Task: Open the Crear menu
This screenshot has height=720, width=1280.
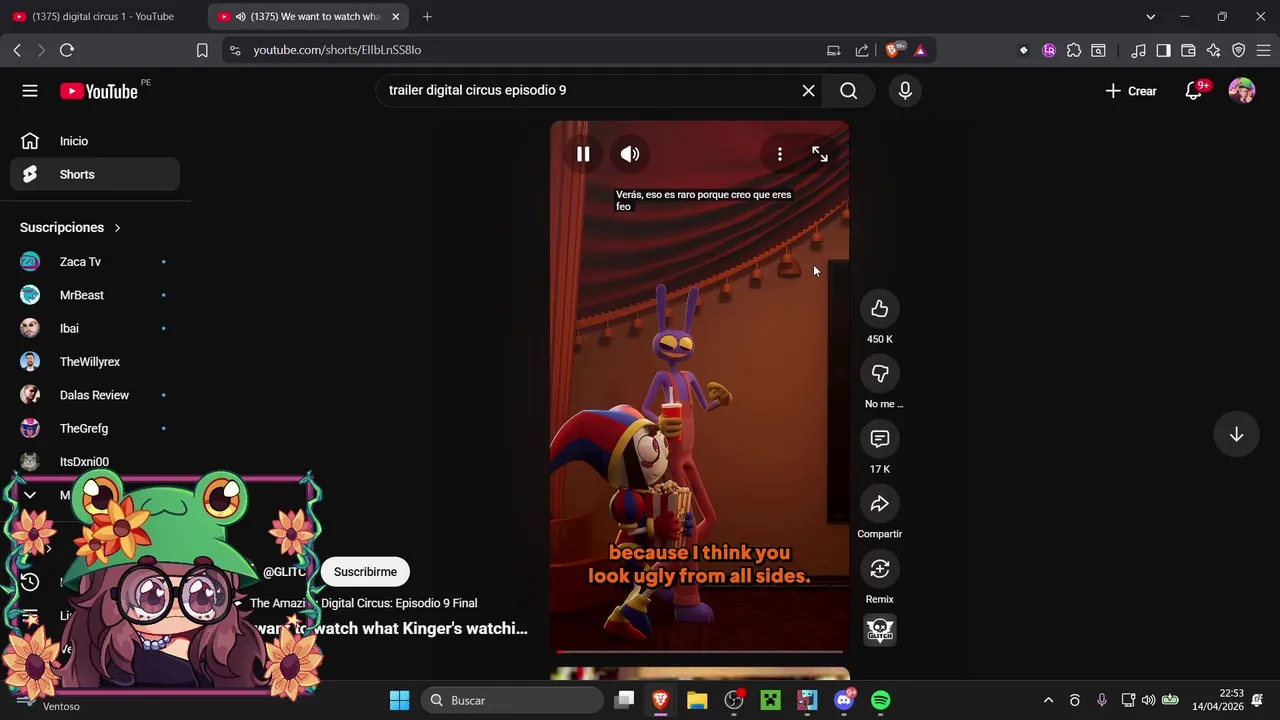Action: 1131,91
